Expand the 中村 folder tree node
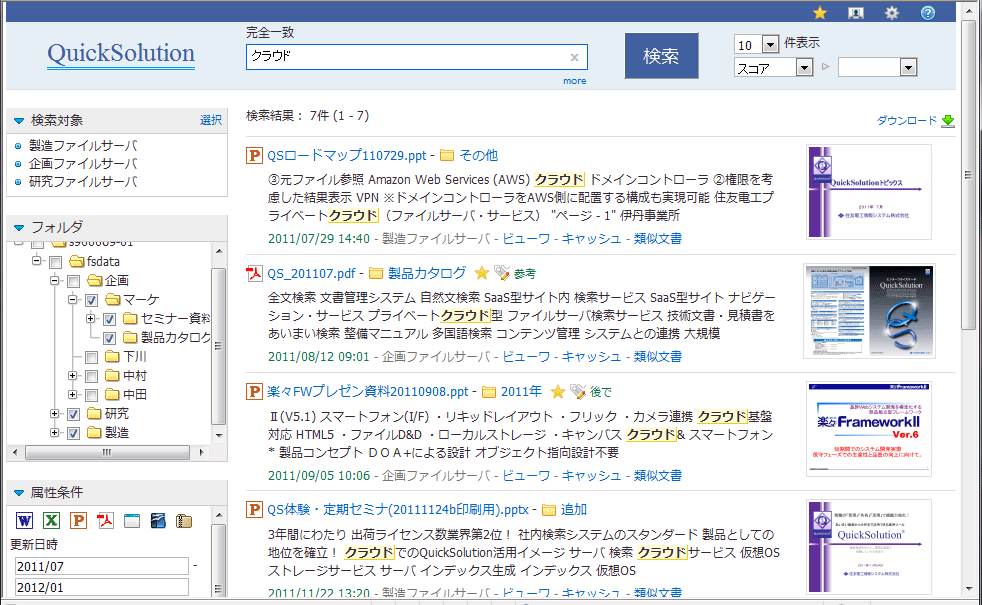This screenshot has width=982, height=605. pos(73,376)
